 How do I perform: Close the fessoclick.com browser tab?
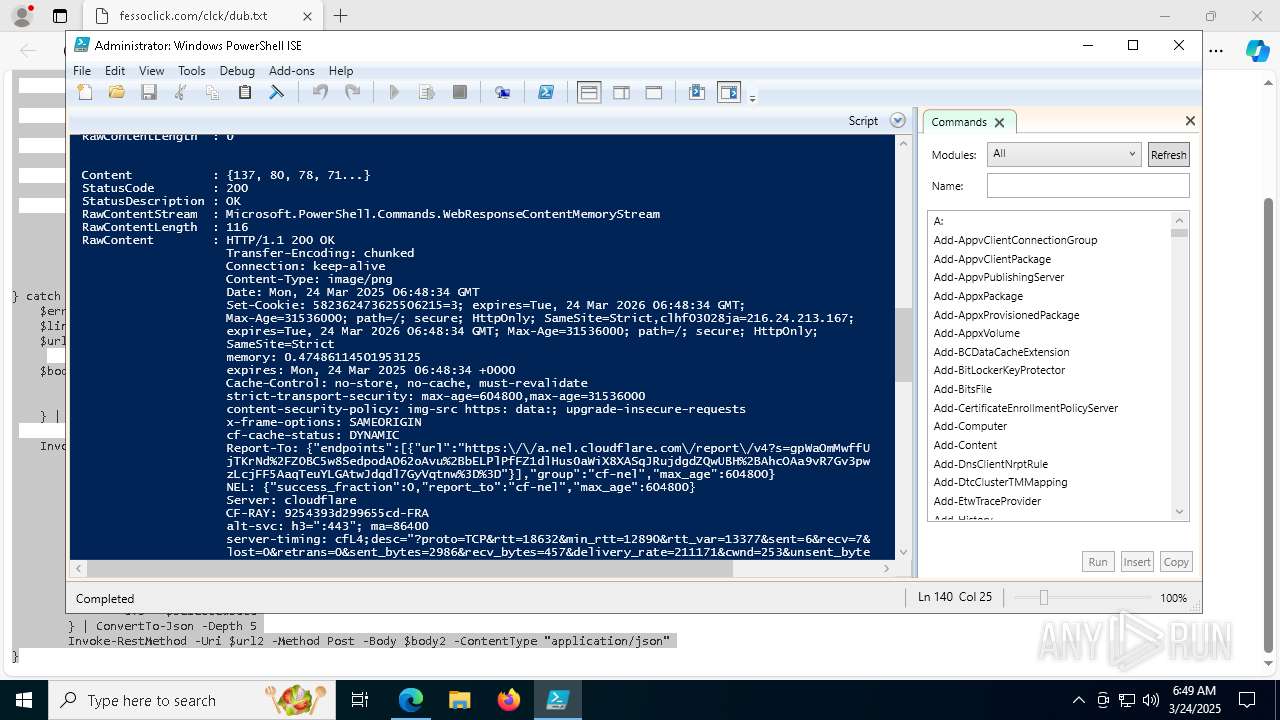(307, 16)
